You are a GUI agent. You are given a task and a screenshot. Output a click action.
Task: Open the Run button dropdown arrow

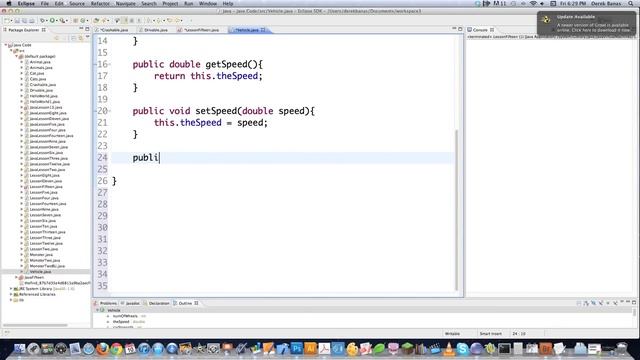point(57,21)
